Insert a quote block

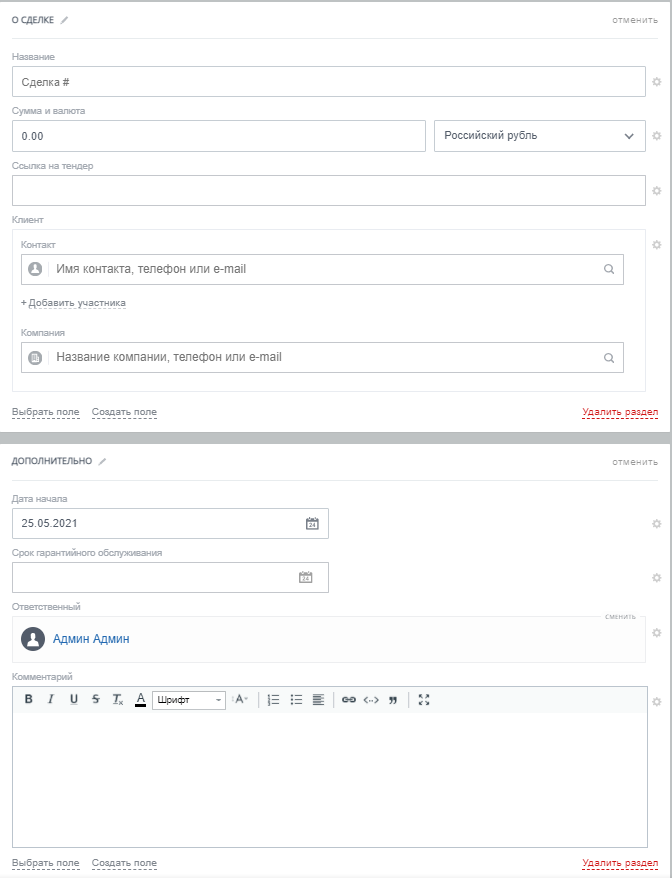coord(393,700)
